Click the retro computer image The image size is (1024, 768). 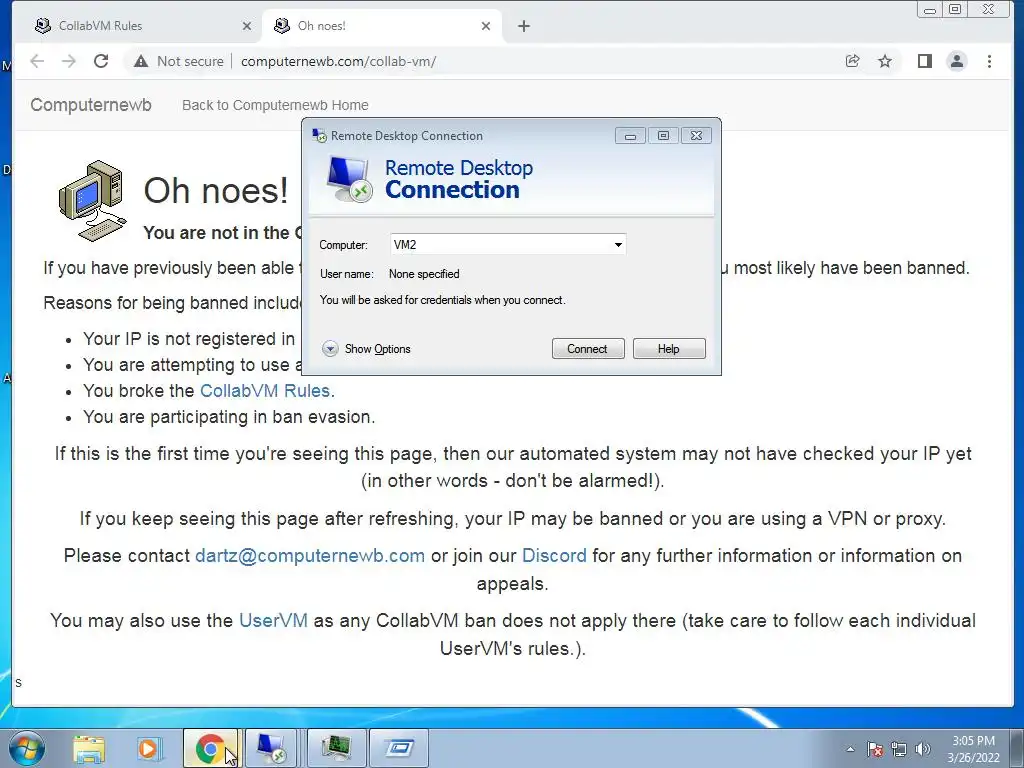[93, 201]
